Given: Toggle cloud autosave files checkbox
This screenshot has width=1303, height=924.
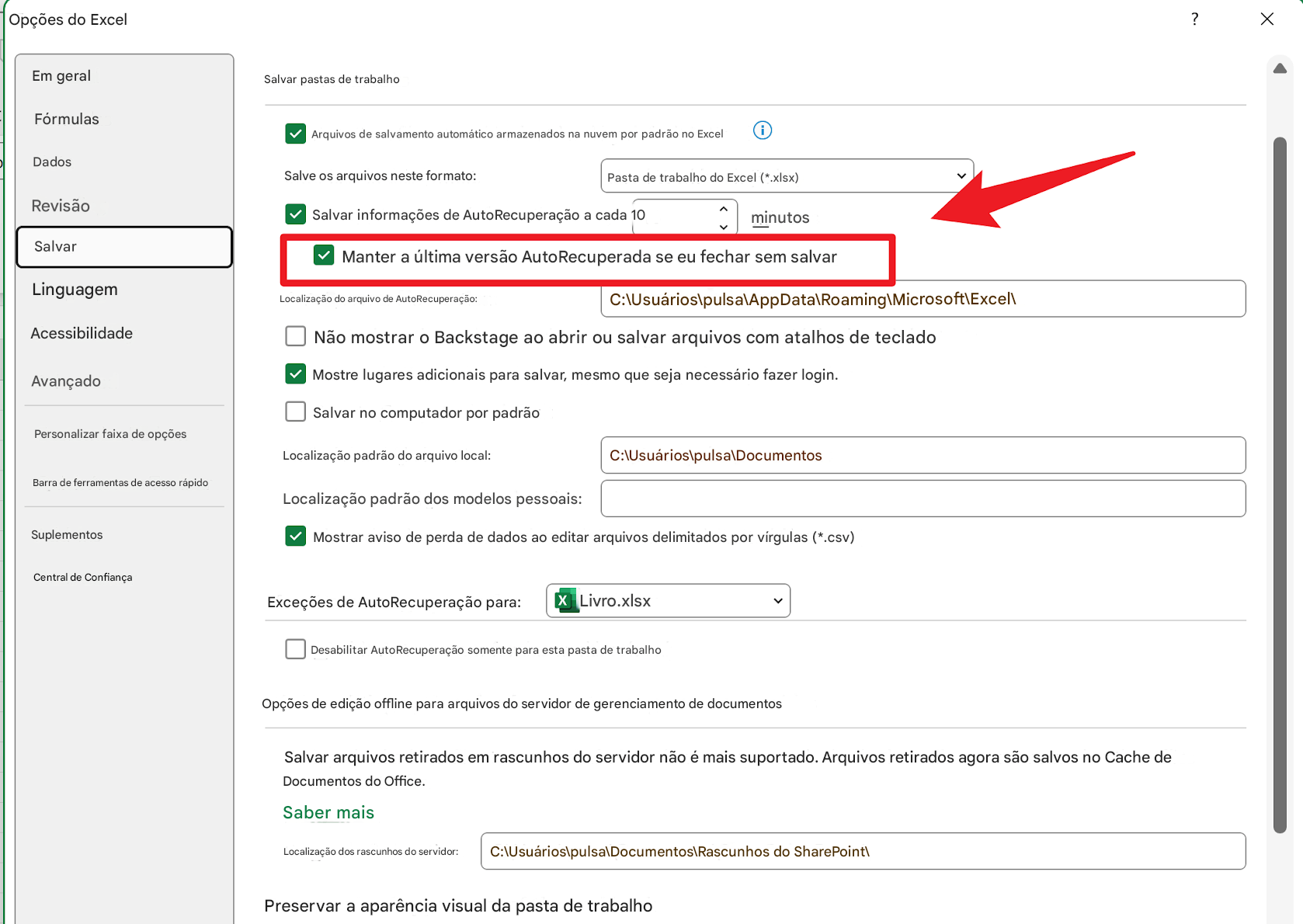Looking at the screenshot, I should pos(295,134).
